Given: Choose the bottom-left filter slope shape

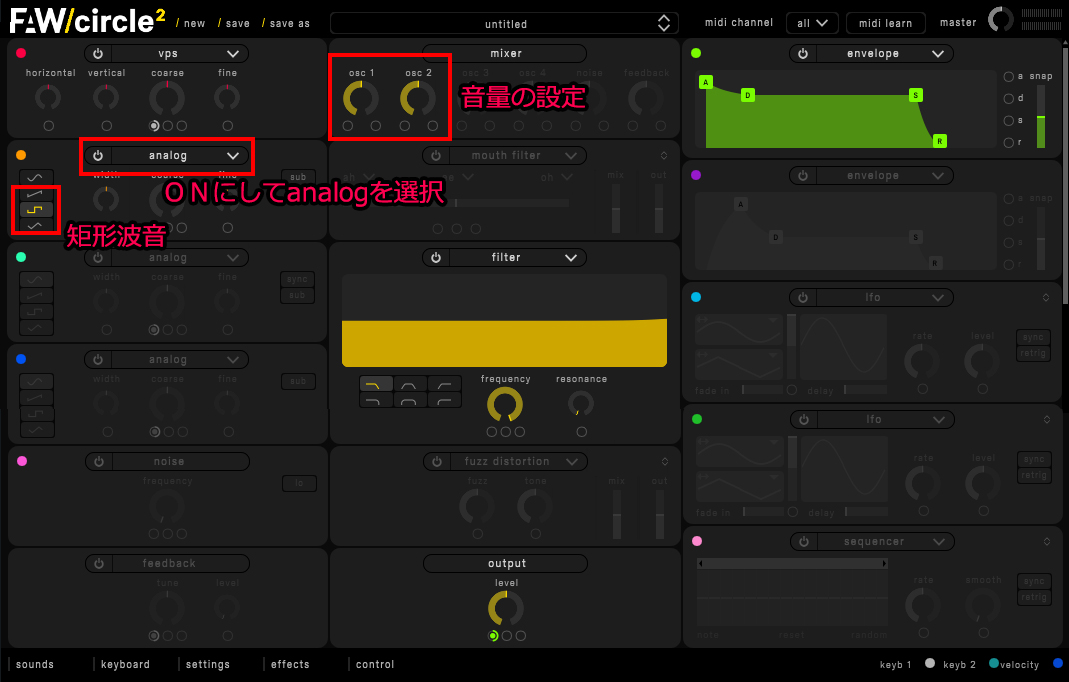Looking at the screenshot, I should [x=376, y=400].
